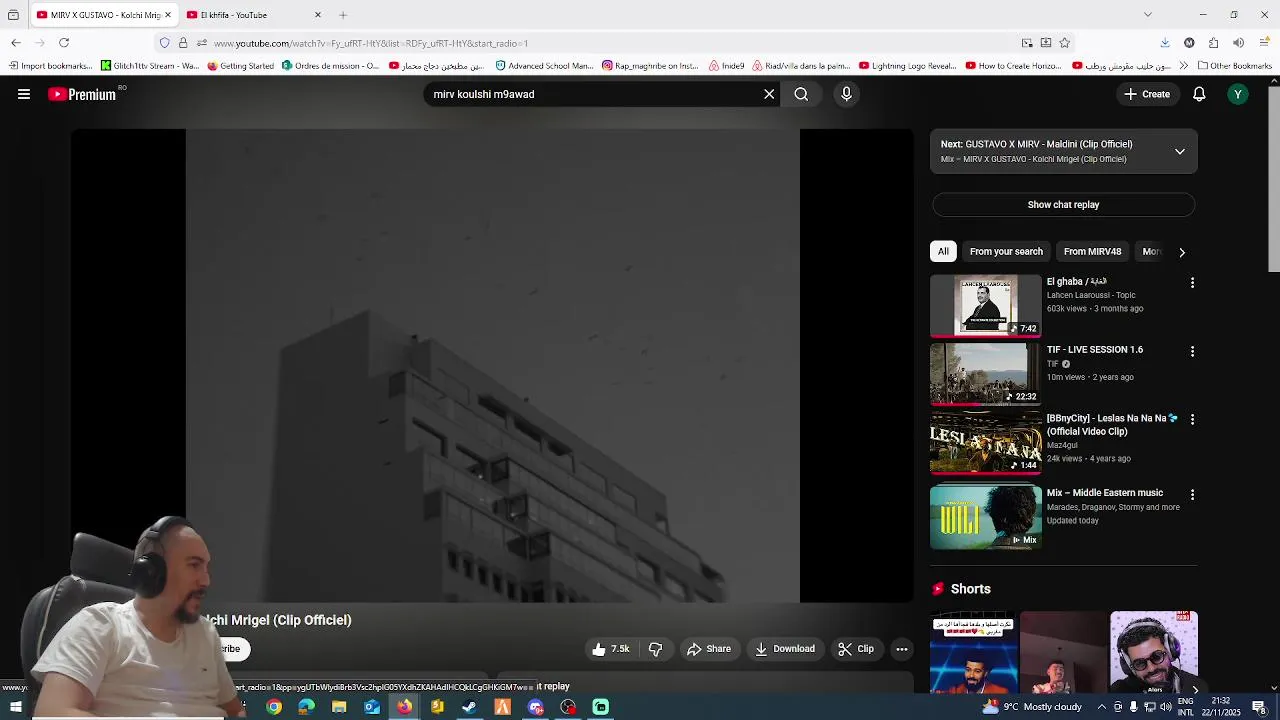Like the video with 7.5k likes
The height and width of the screenshot is (720, 1280).
tap(610, 649)
